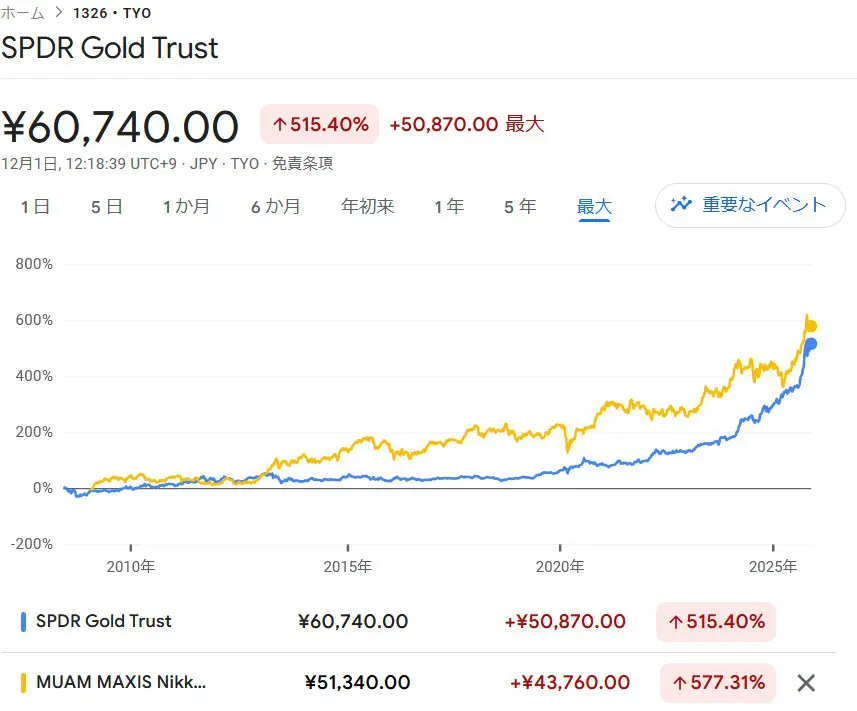This screenshot has width=857, height=711.
Task: Select the 5日 time range tab
Action: click(x=106, y=207)
